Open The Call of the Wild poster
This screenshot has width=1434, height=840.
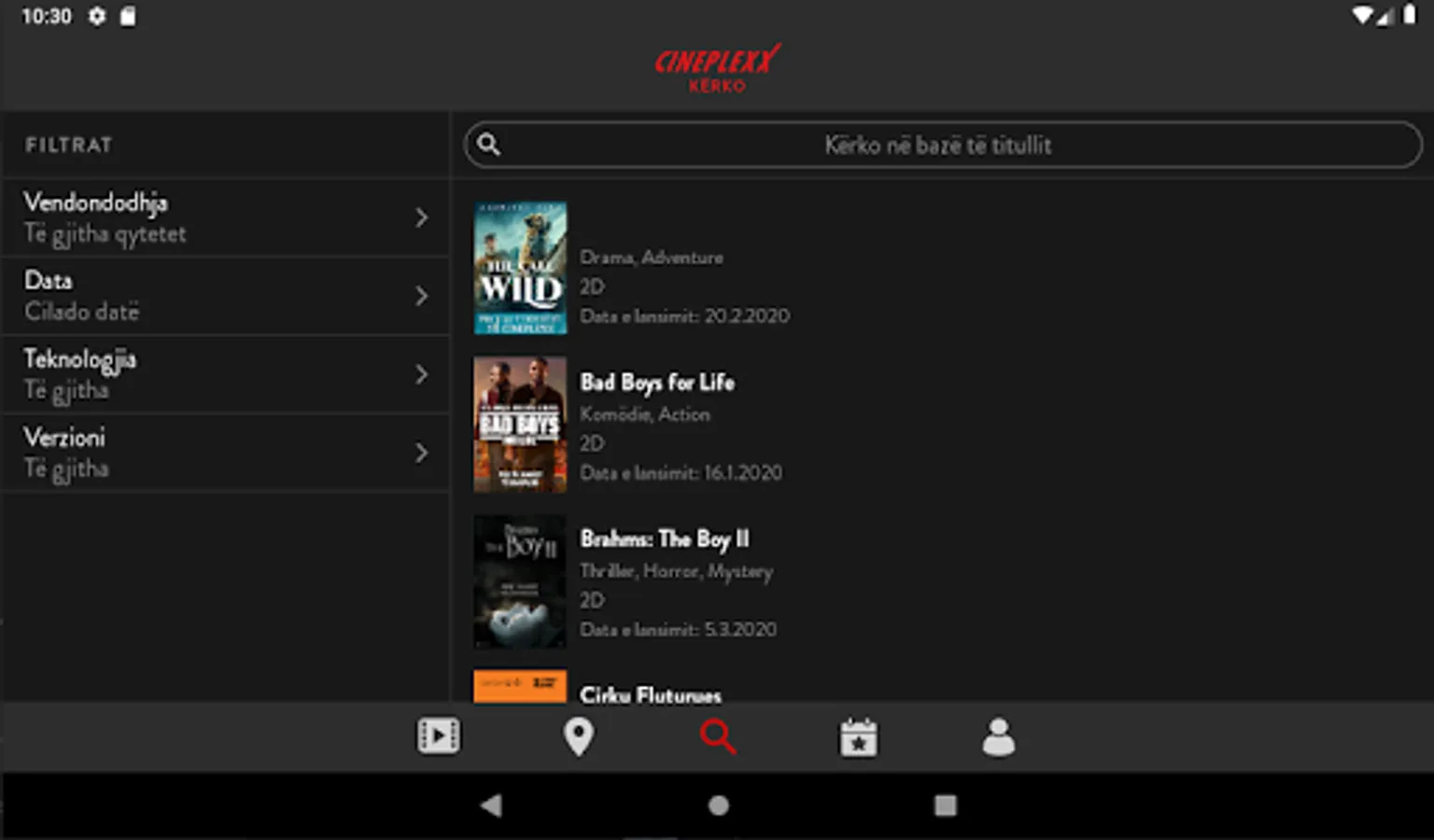pyautogui.click(x=520, y=268)
